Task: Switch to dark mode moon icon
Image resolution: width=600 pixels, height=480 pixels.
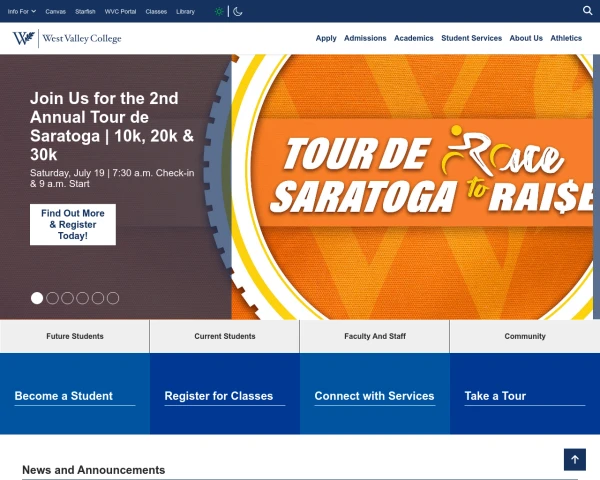Action: click(238, 11)
